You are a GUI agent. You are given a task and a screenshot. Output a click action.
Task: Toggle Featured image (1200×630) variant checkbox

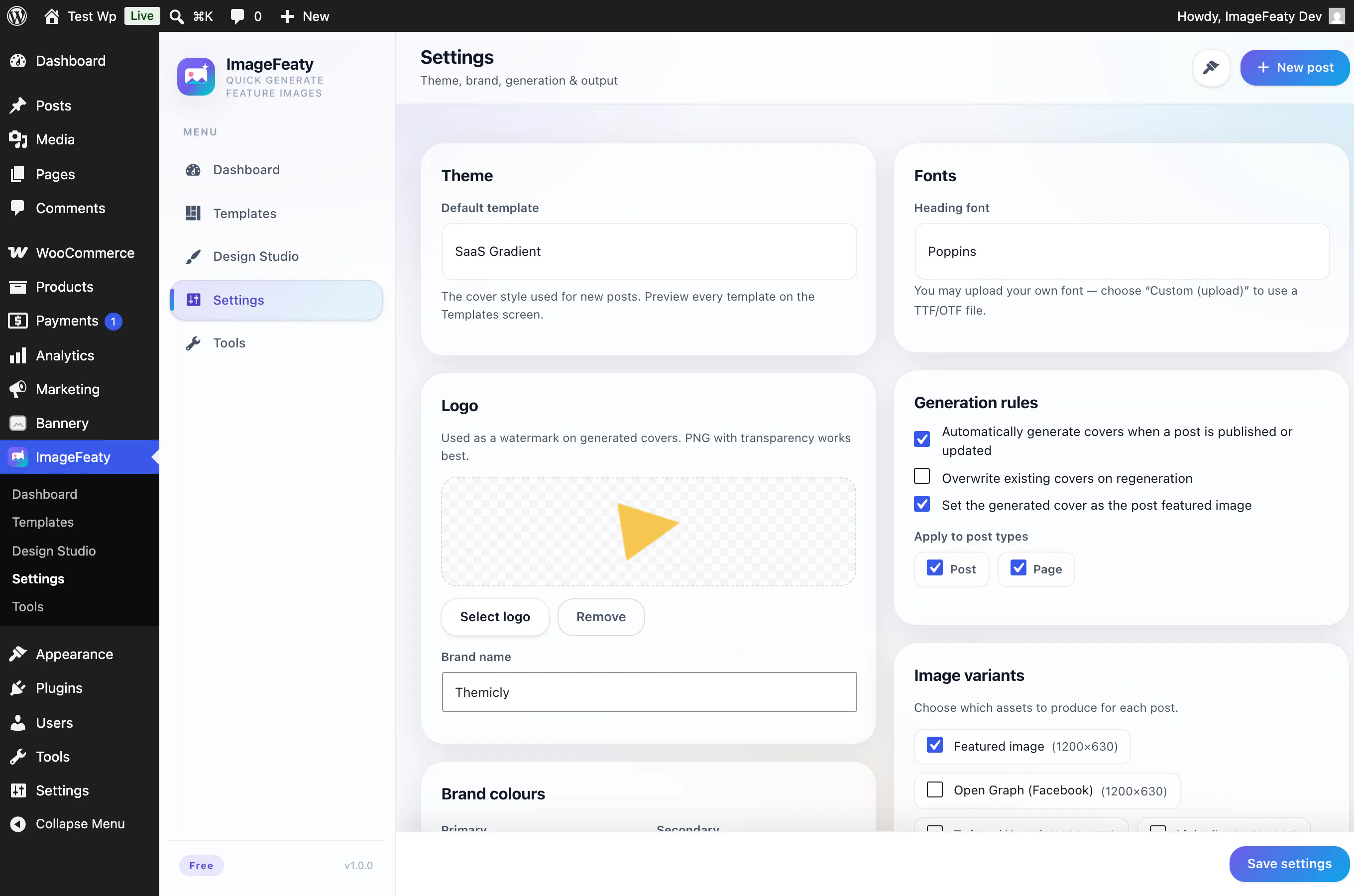[x=935, y=745]
